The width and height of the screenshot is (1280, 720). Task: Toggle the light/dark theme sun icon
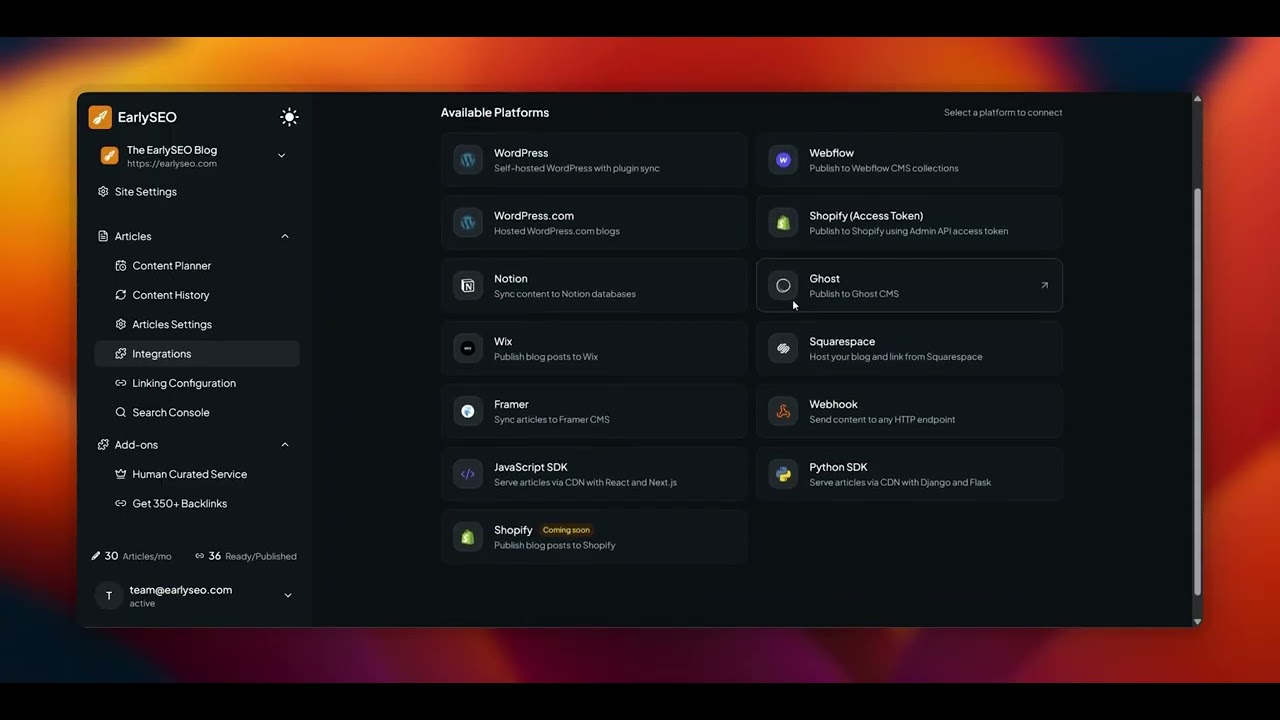click(289, 117)
